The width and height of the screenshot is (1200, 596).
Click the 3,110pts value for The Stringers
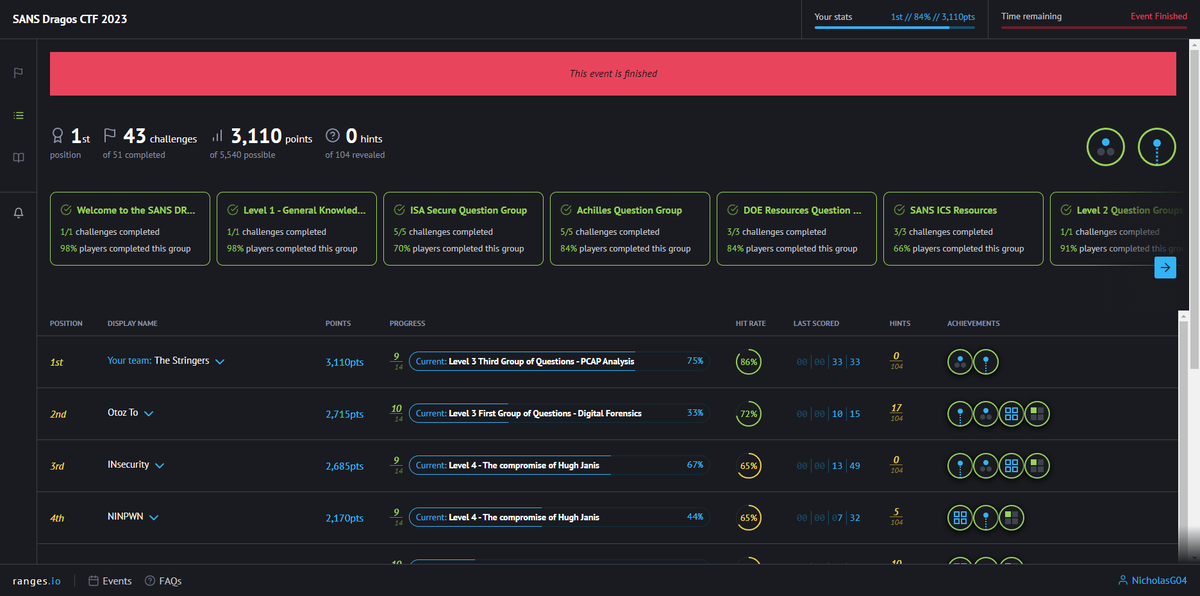pos(345,361)
